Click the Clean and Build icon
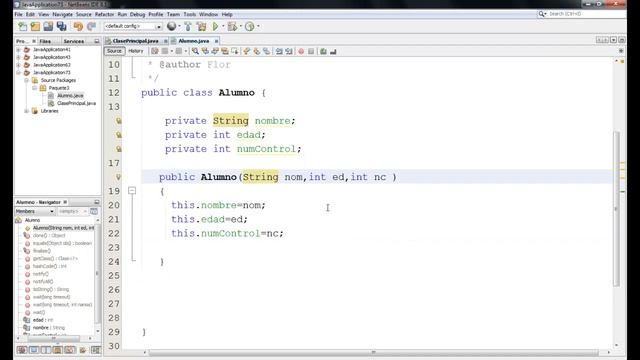 coord(202,27)
